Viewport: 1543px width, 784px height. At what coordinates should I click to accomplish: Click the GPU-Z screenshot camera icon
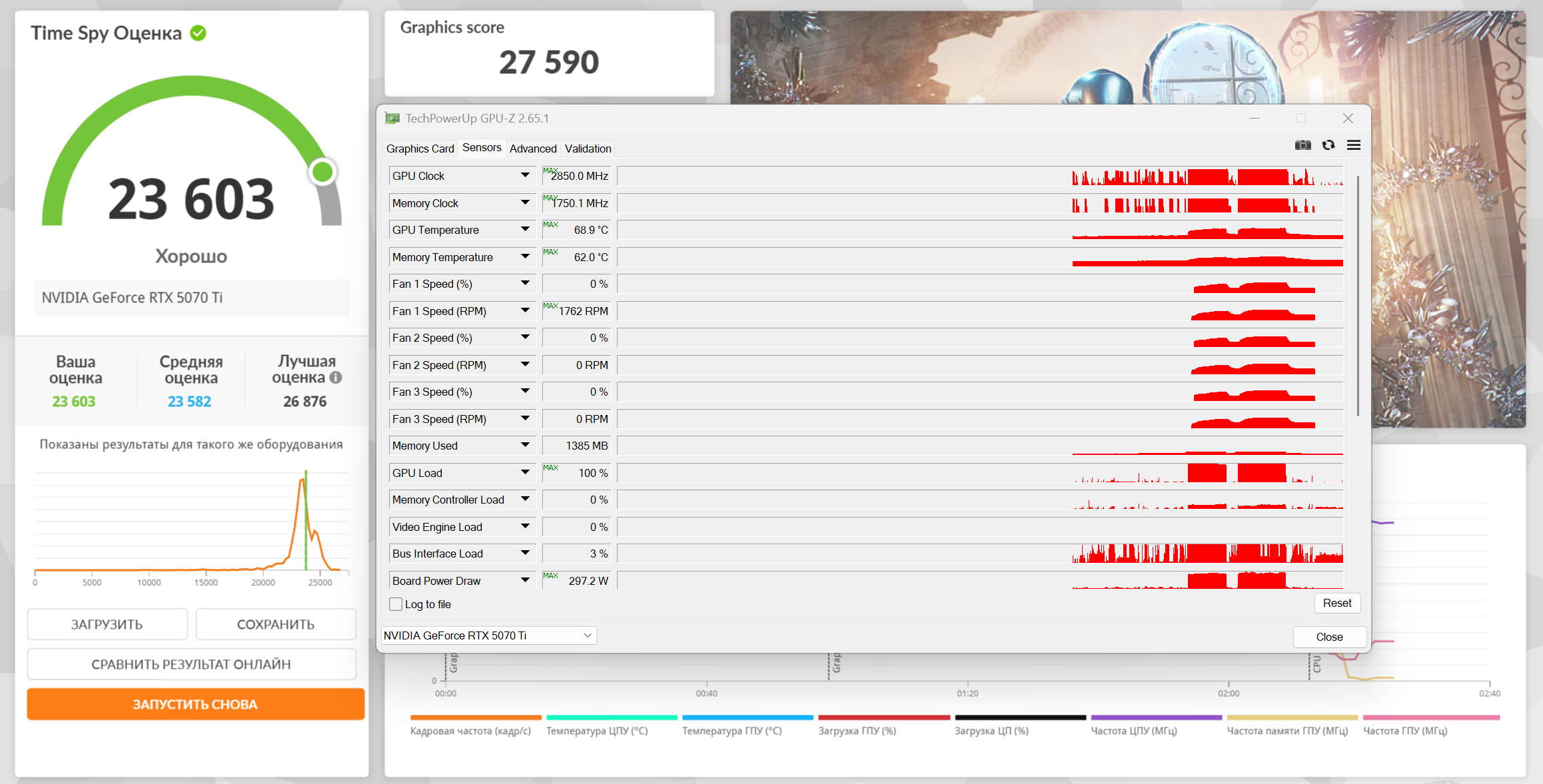coord(1302,145)
